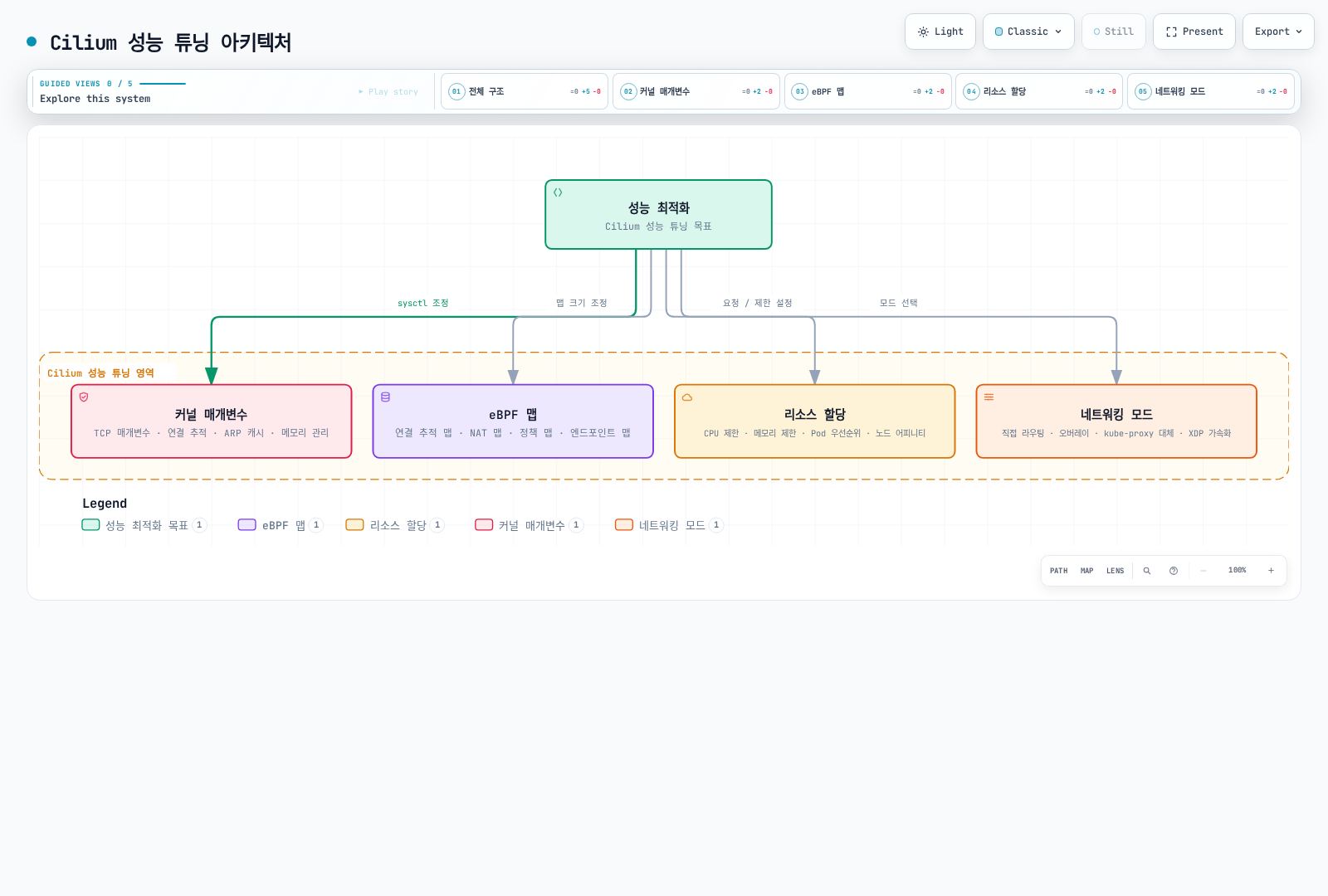Click the Cilium 성능 튜닝 영역 group label
The width and height of the screenshot is (1328, 896).
pyautogui.click(x=100, y=373)
